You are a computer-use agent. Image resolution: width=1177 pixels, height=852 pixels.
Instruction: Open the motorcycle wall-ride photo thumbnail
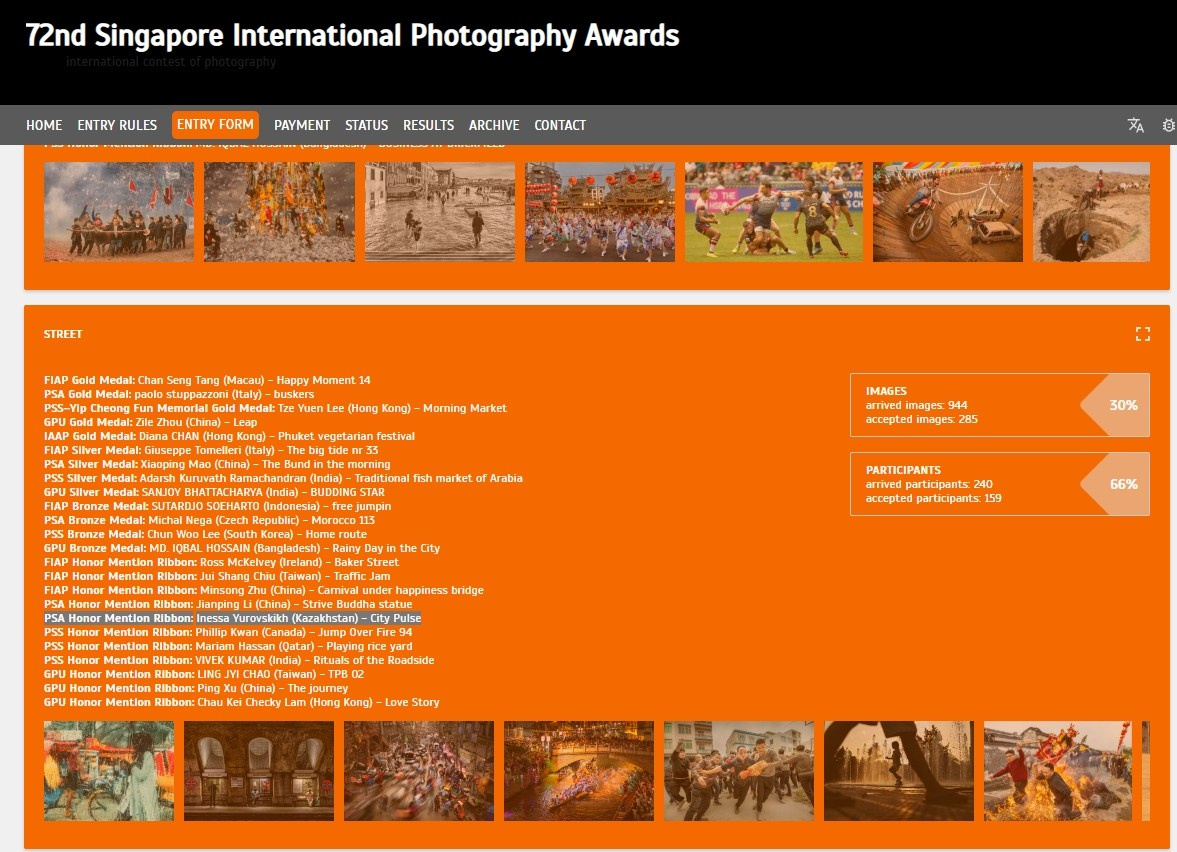[x=947, y=212]
